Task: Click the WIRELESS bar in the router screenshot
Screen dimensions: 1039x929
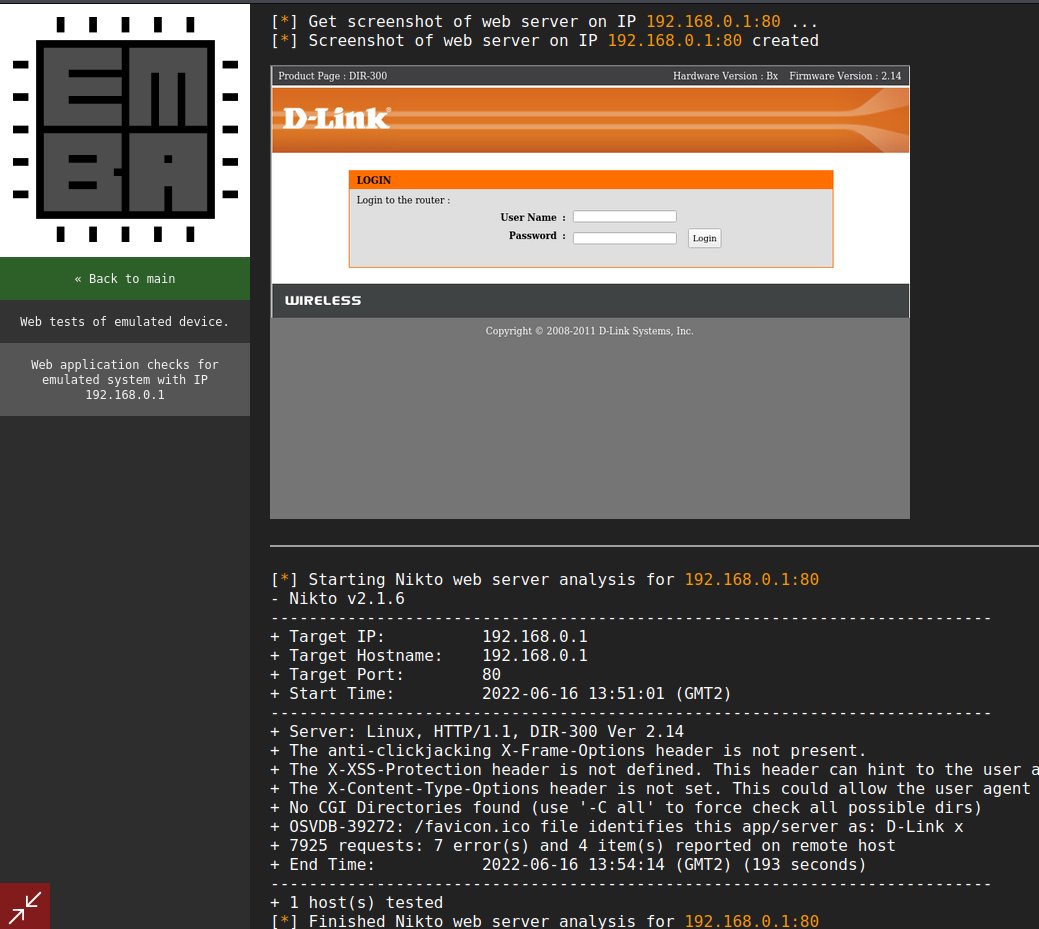Action: [590, 300]
